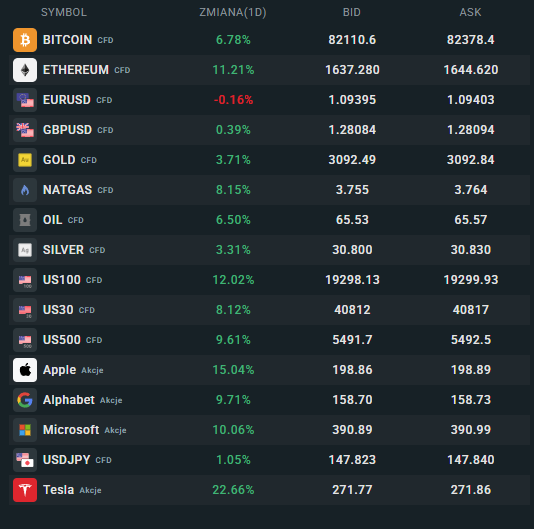Open the EURUSD instrument name
Viewport: 534px width, 529px height.
pyautogui.click(x=67, y=100)
